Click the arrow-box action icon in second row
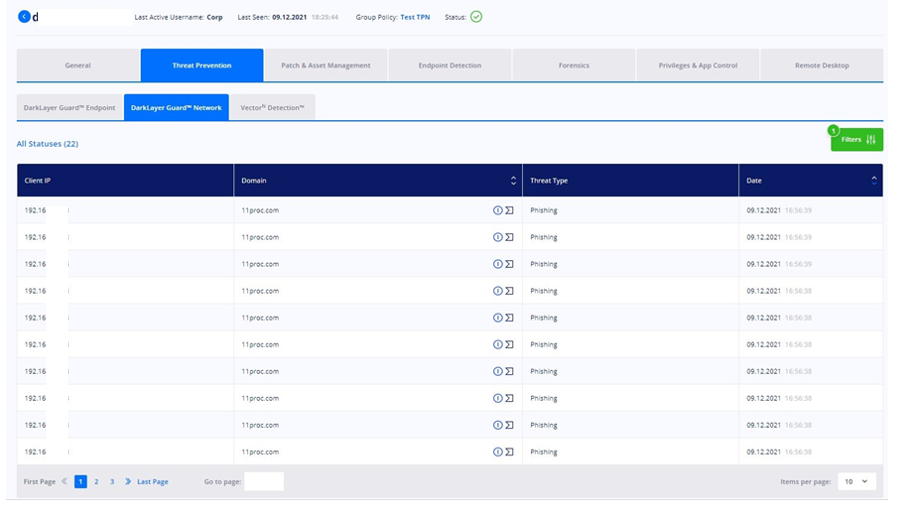Image resolution: width=906 pixels, height=528 pixels. tap(509, 237)
